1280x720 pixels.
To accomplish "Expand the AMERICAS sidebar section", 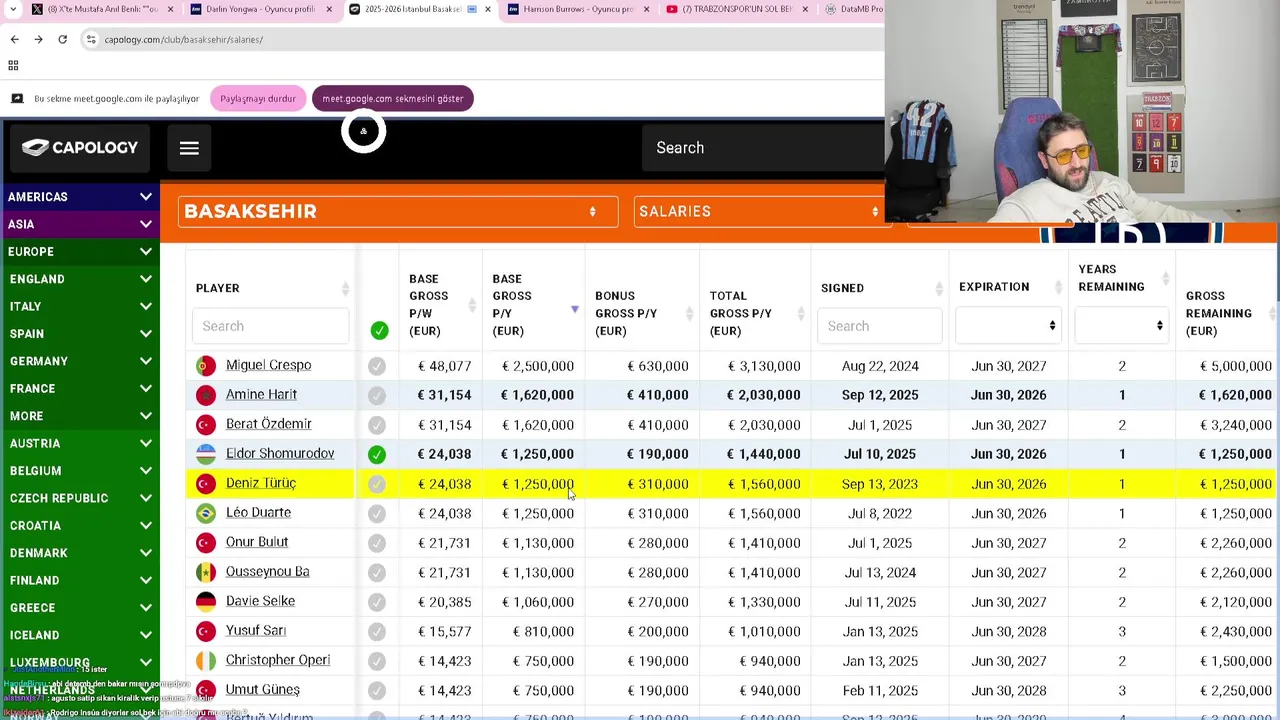I will pyautogui.click(x=80, y=197).
